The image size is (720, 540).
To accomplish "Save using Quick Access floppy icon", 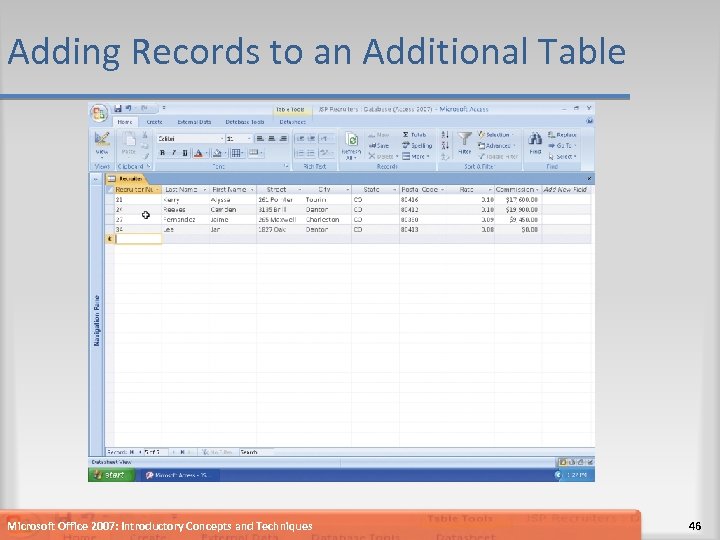I will coord(118,108).
